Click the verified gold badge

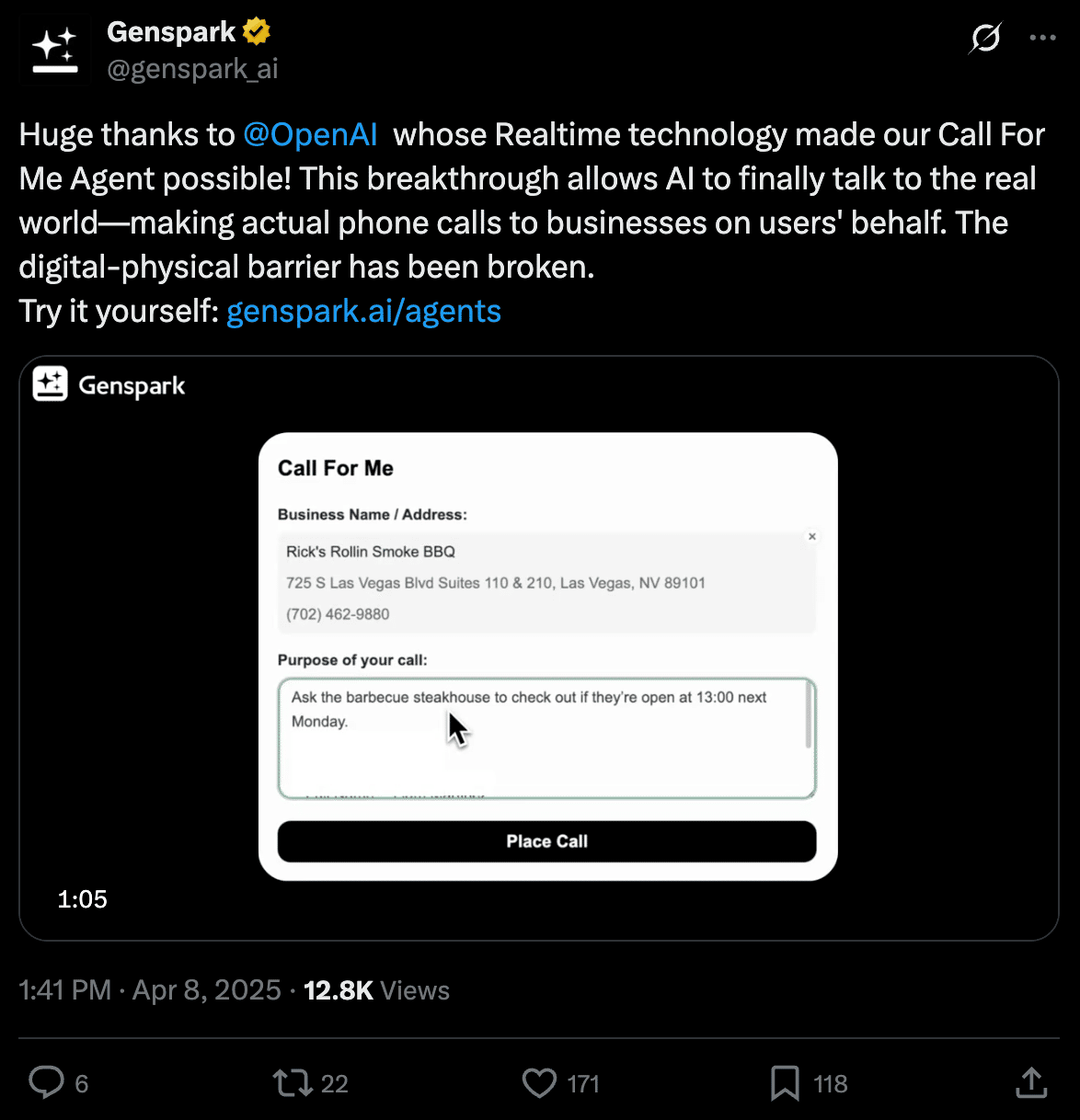click(257, 32)
